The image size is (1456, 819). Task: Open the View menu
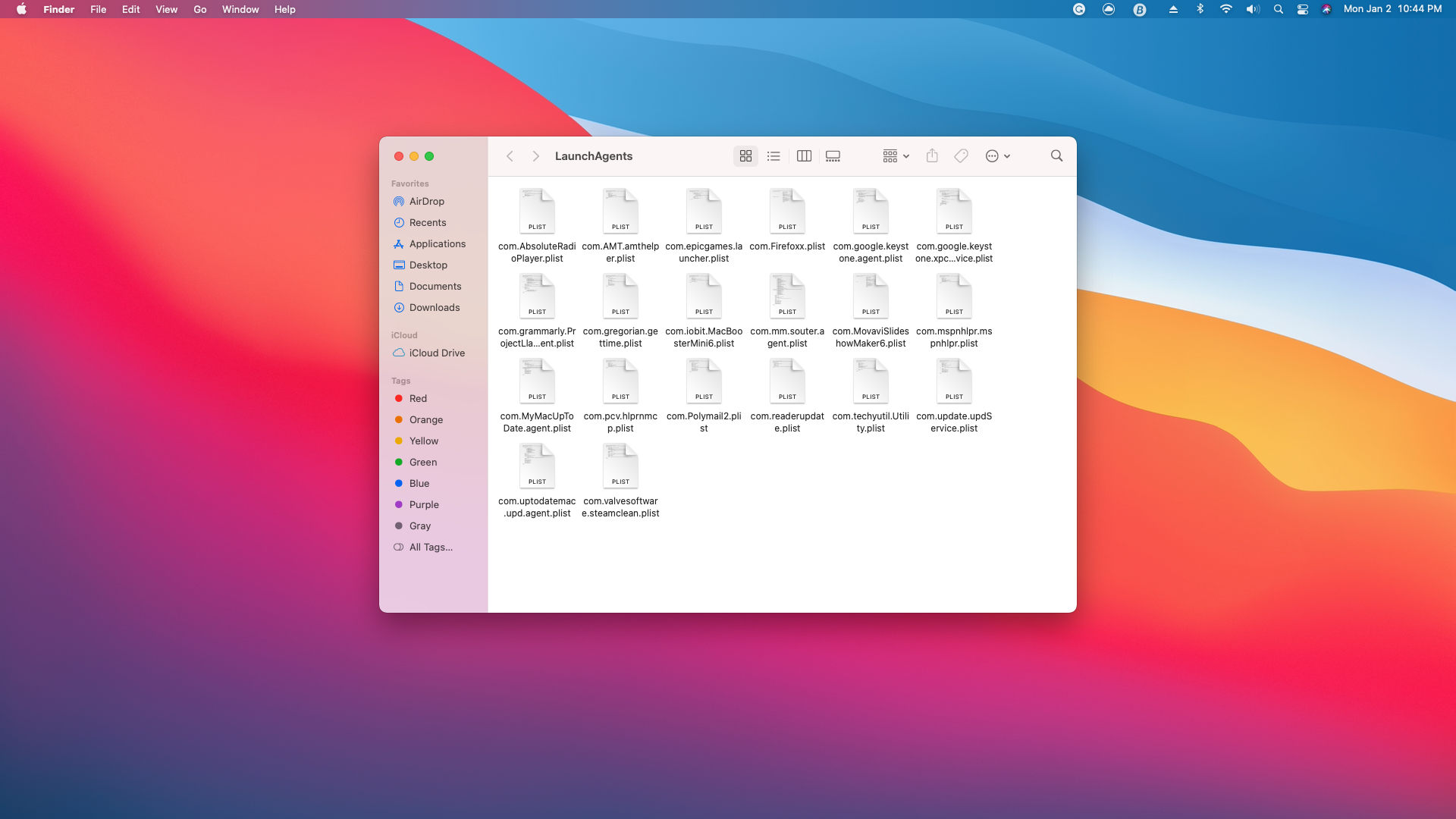point(166,9)
